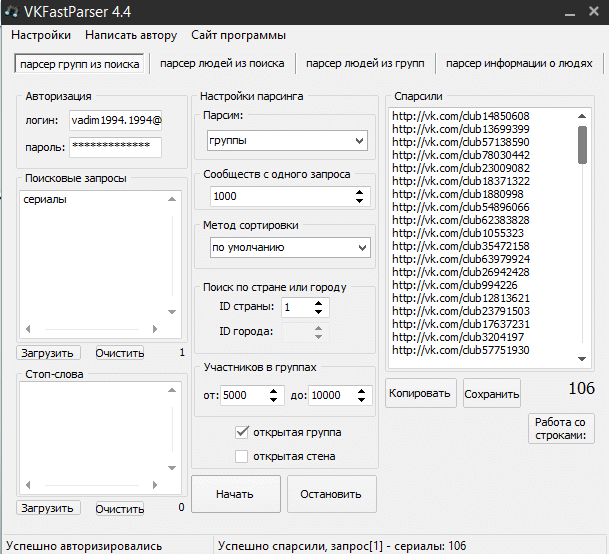
Task: Toggle открытая группа checkbox
Action: 242,432
